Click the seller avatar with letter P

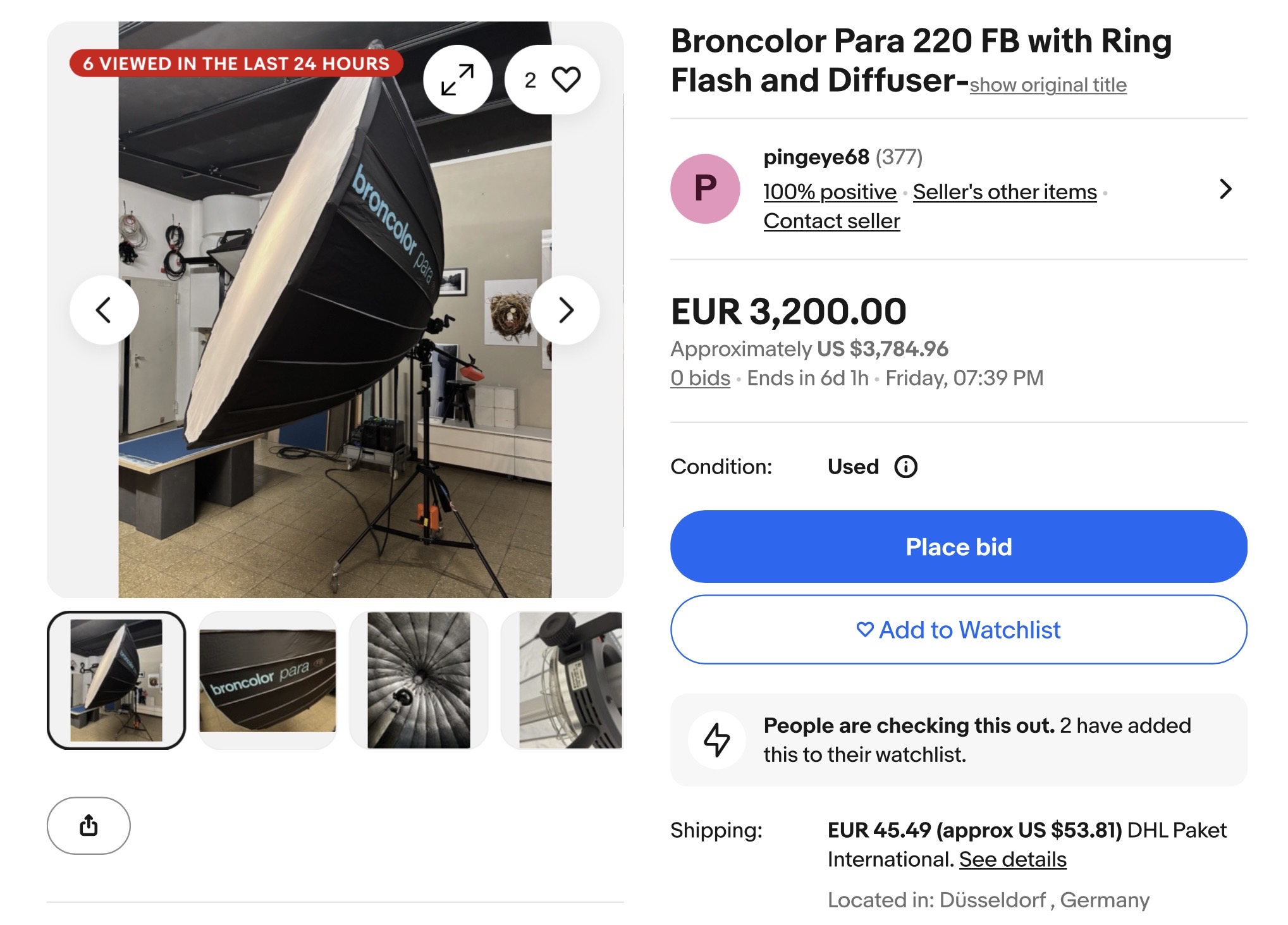point(705,189)
